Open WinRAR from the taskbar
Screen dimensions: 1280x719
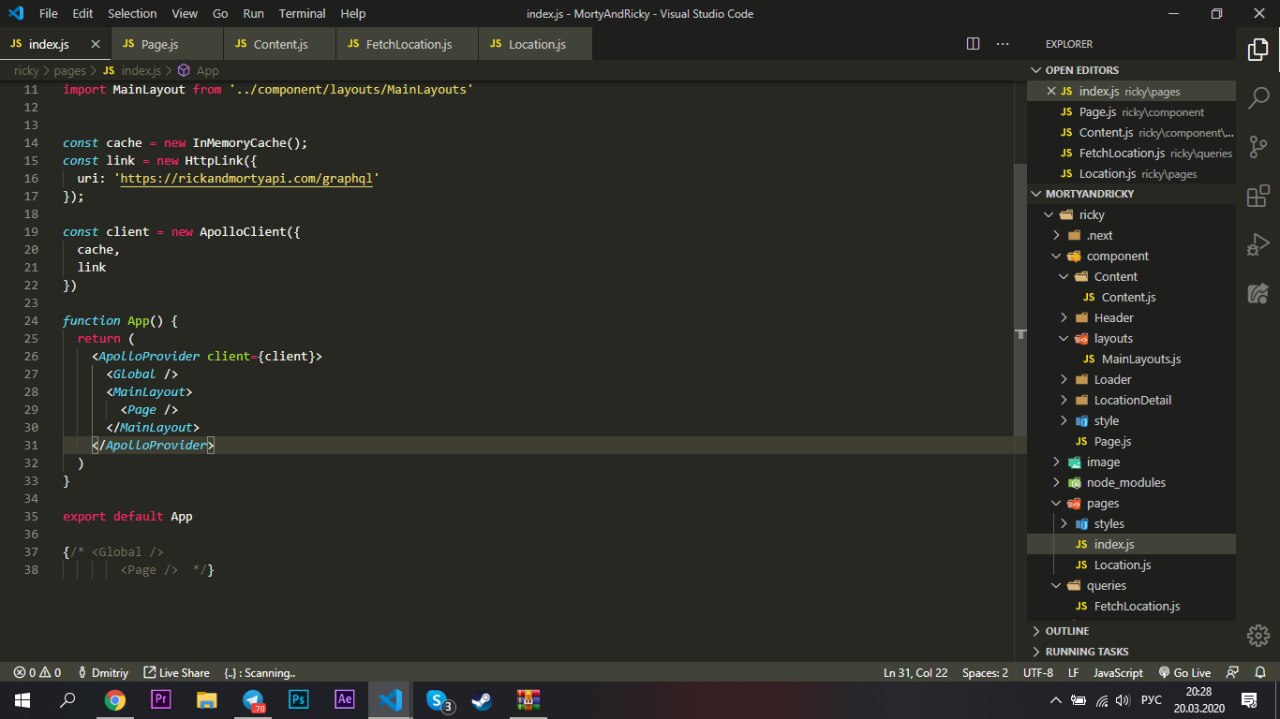[x=529, y=700]
